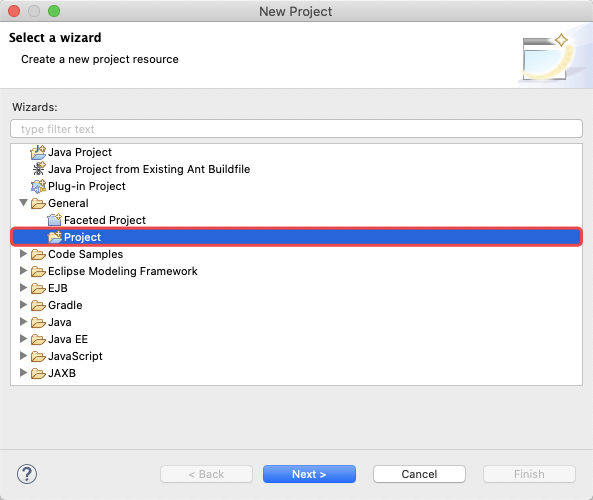Image resolution: width=593 pixels, height=500 pixels.
Task: Focus the type filter text field
Action: click(x=296, y=129)
